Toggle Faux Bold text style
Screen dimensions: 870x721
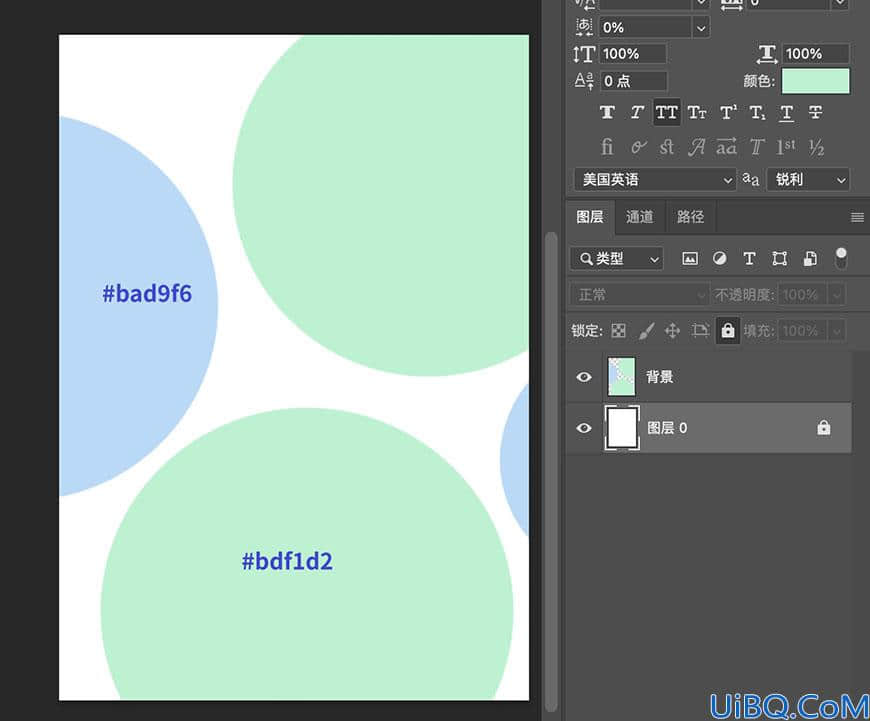[608, 113]
